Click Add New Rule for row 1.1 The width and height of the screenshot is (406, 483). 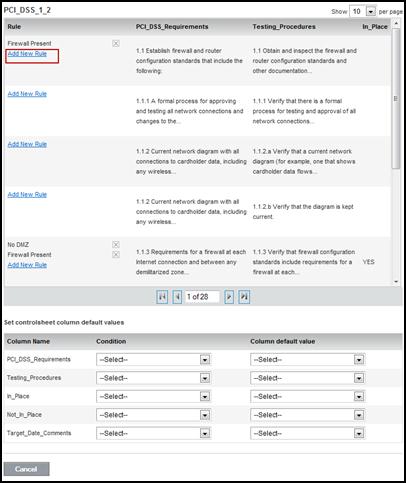tap(27, 54)
